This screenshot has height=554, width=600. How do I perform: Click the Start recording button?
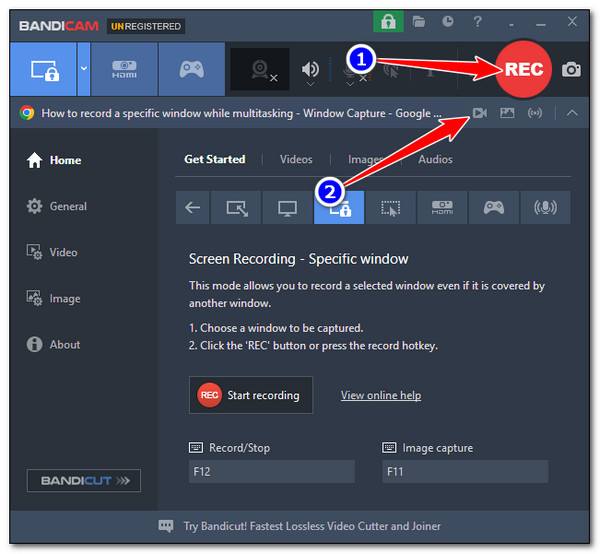pyautogui.click(x=251, y=395)
